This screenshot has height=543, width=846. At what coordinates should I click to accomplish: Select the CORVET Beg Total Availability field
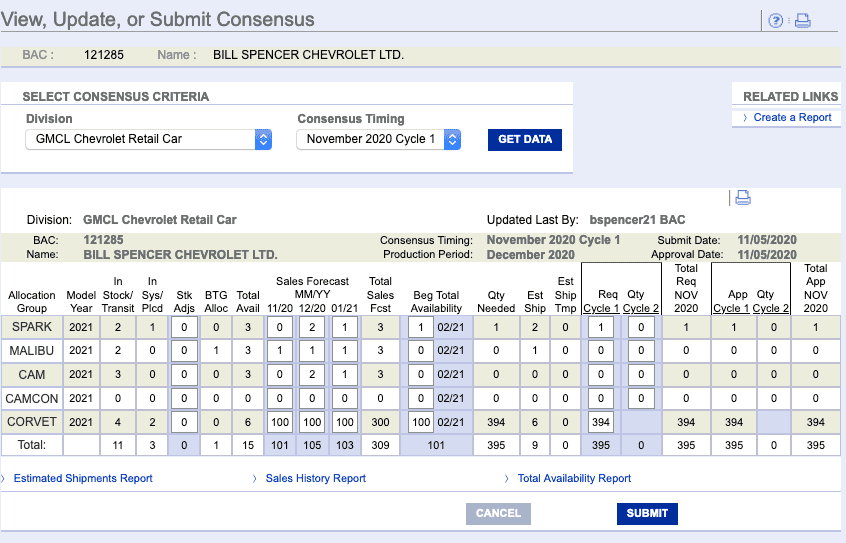coord(420,422)
